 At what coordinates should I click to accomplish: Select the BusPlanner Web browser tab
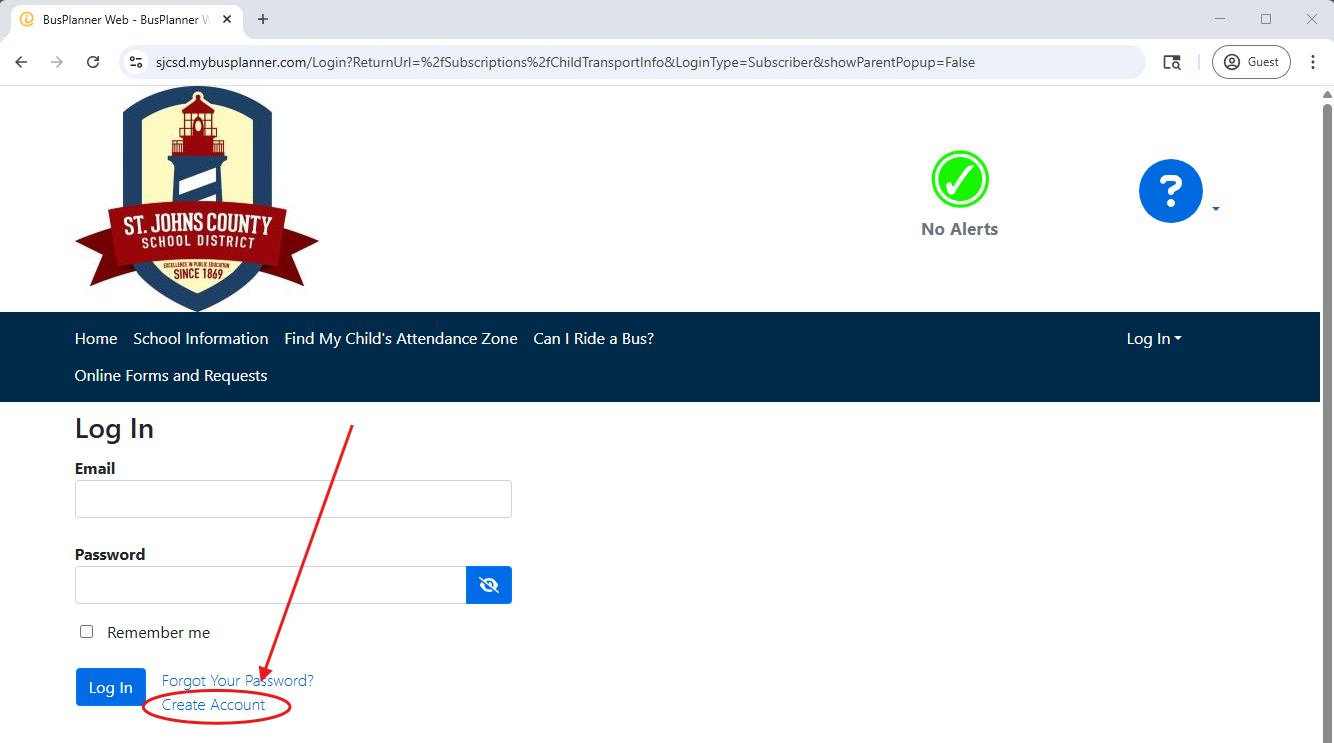pos(126,20)
